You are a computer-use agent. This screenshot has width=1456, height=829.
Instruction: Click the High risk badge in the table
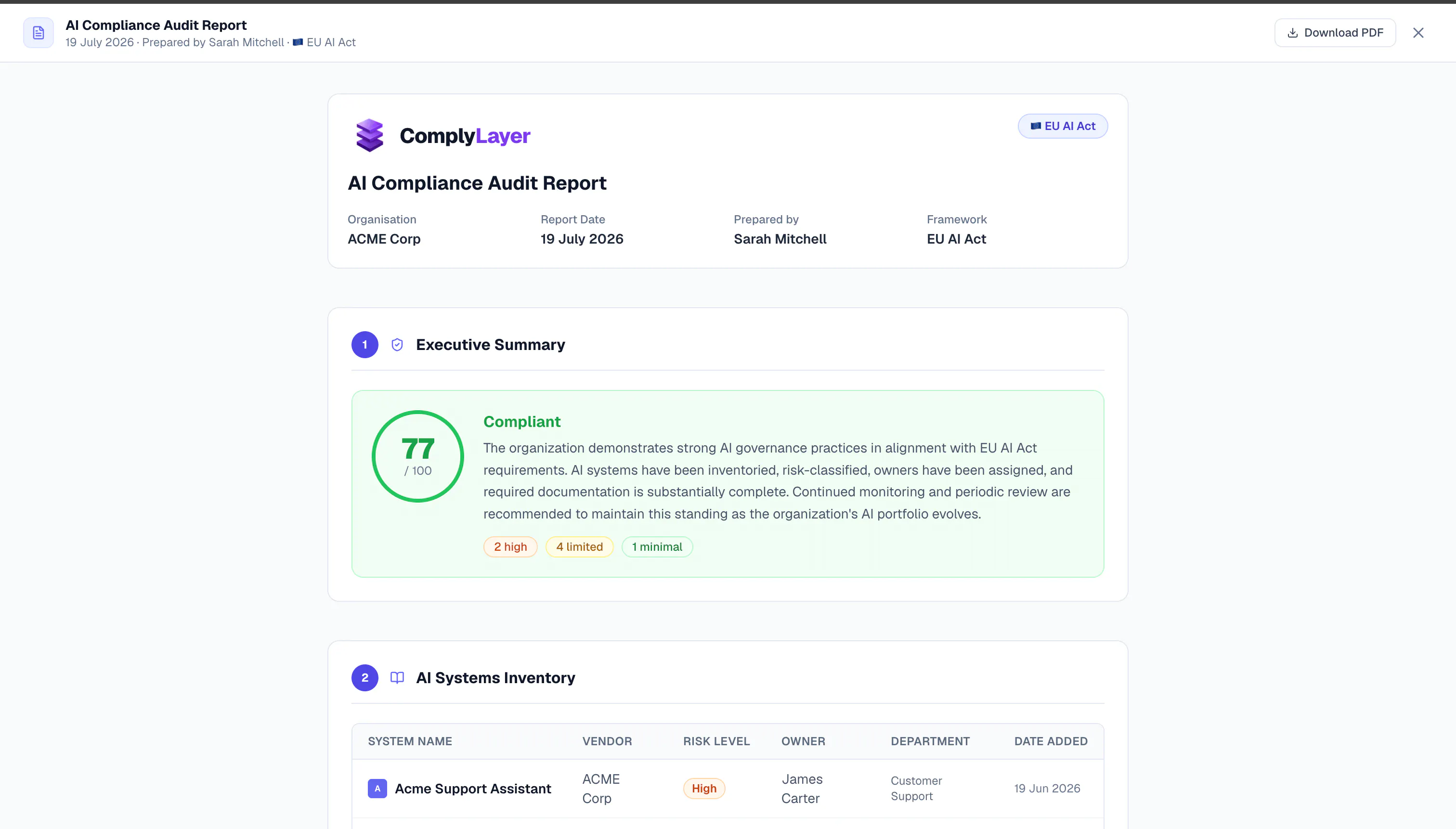pyautogui.click(x=704, y=789)
